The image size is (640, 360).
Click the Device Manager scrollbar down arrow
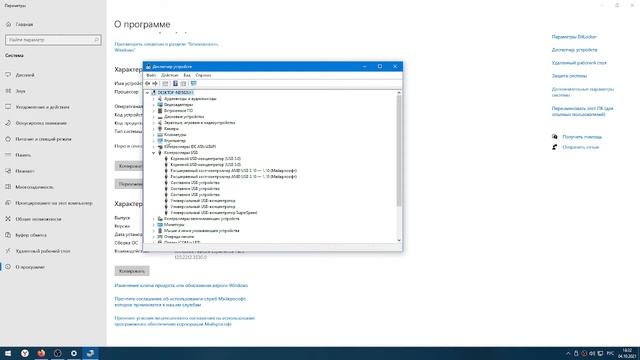399,240
